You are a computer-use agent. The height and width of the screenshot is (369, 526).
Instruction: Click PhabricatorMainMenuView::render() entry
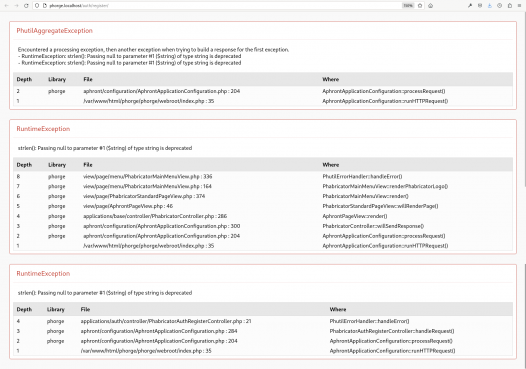[x=365, y=196]
